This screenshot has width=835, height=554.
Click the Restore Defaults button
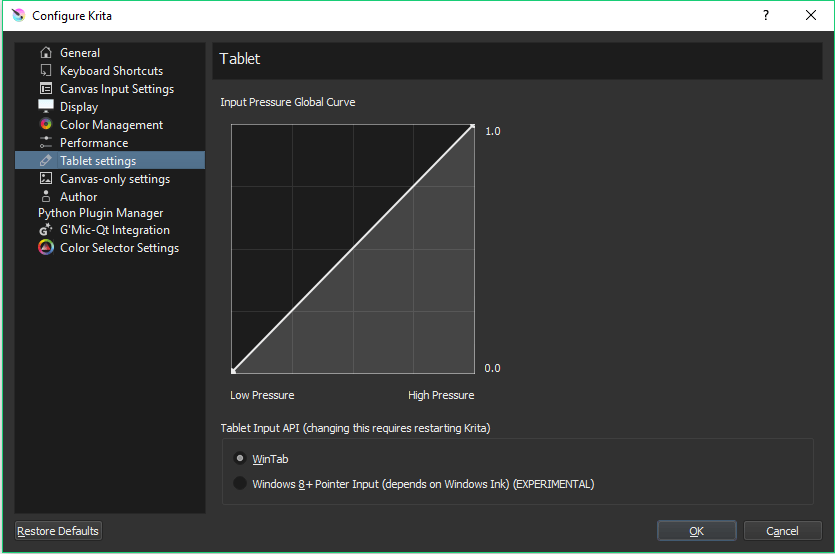(58, 531)
